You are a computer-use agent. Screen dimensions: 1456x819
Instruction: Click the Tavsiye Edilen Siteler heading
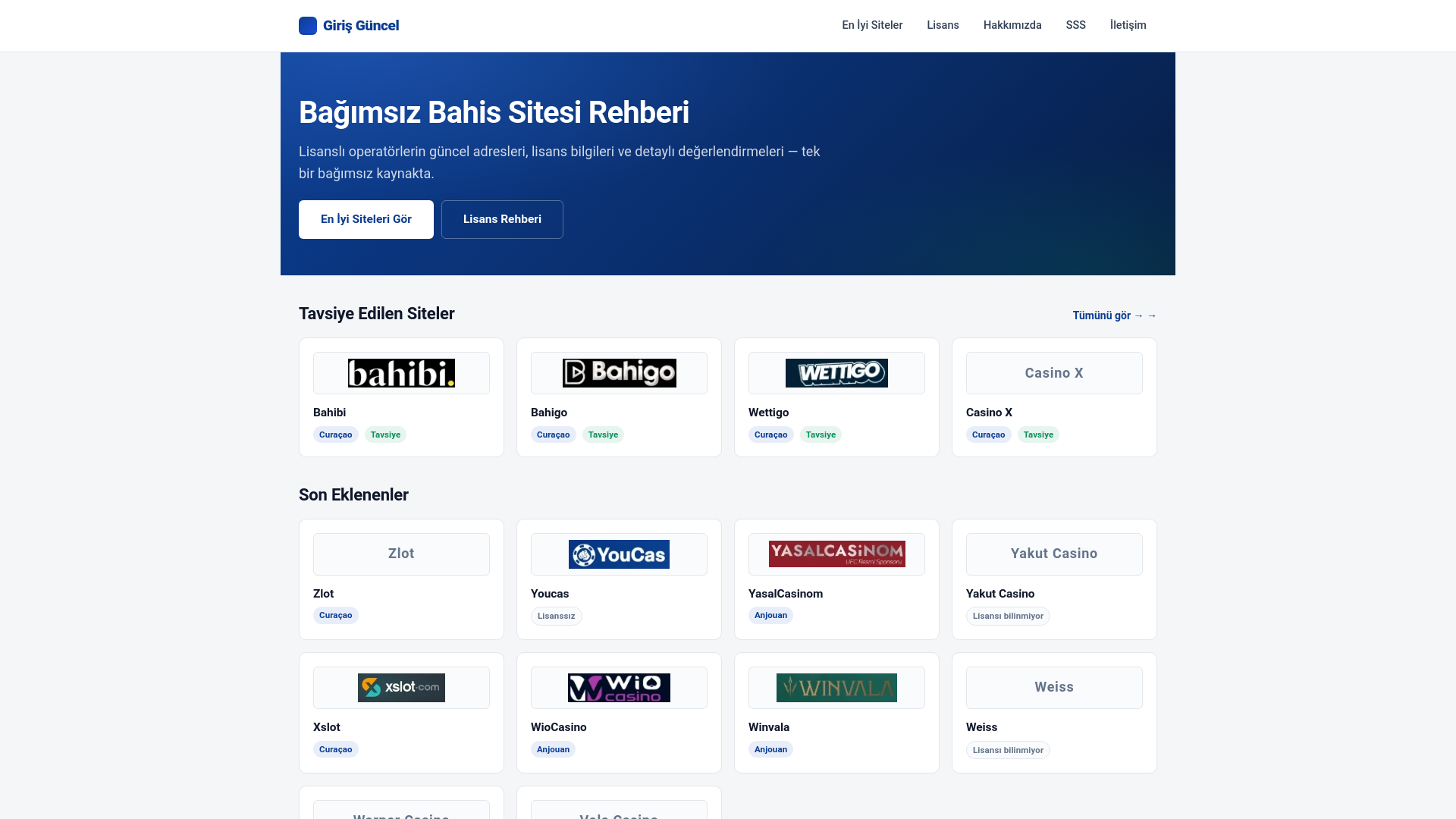coord(377,314)
